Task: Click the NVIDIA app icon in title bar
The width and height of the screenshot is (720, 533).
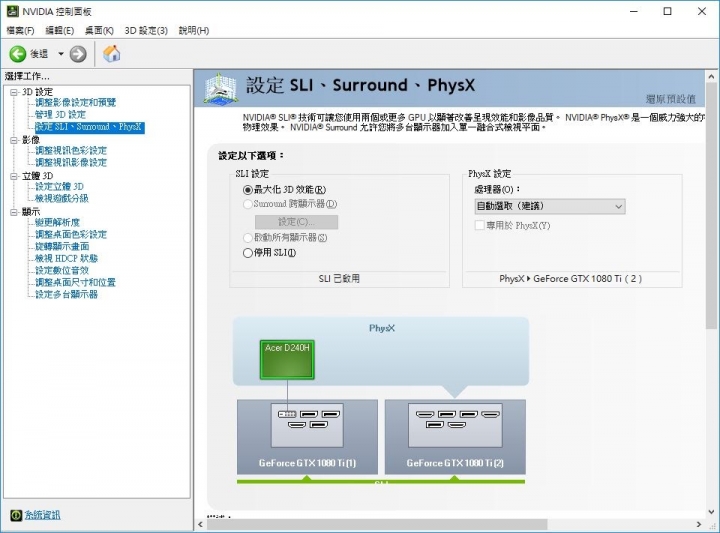Action: coord(12,11)
